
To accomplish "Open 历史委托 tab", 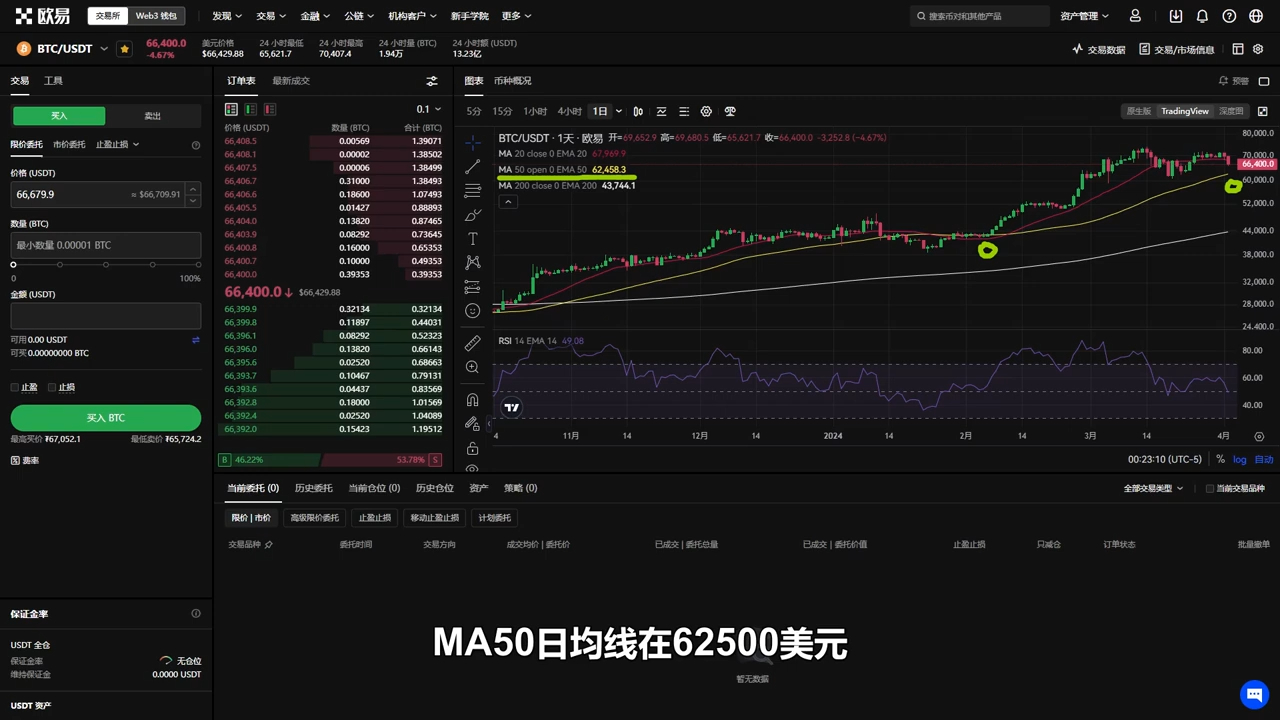I will 313,488.
